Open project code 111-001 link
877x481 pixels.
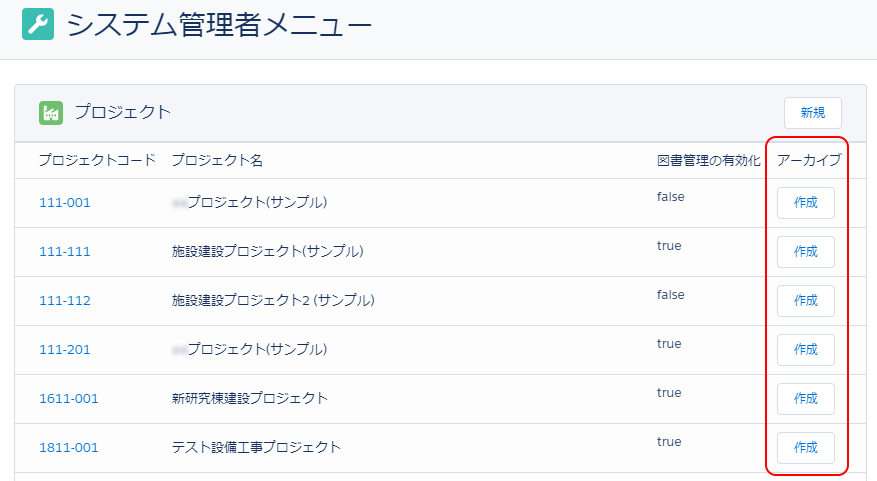[x=65, y=203]
